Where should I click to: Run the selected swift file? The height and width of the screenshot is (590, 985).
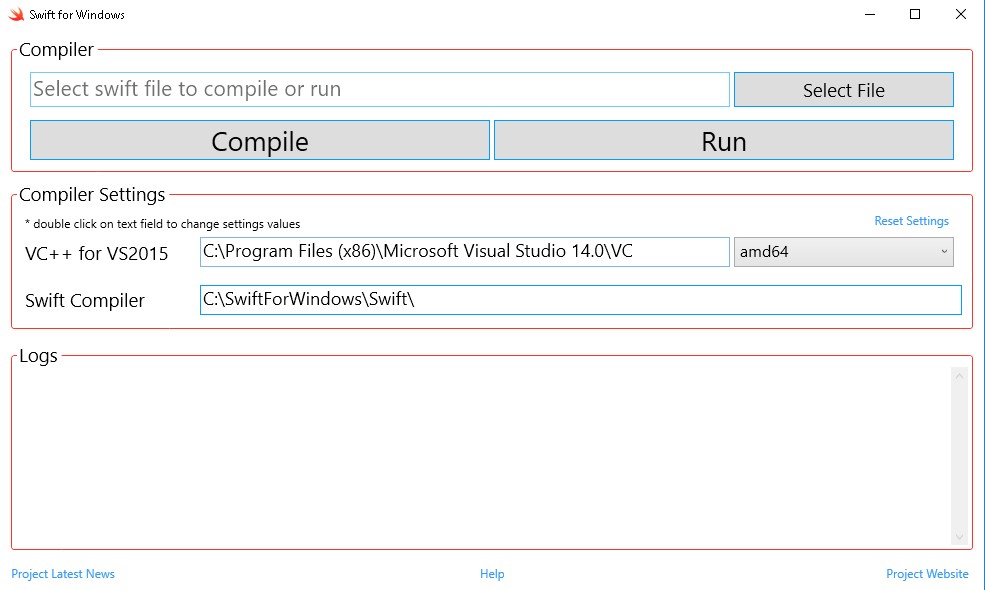[x=724, y=140]
